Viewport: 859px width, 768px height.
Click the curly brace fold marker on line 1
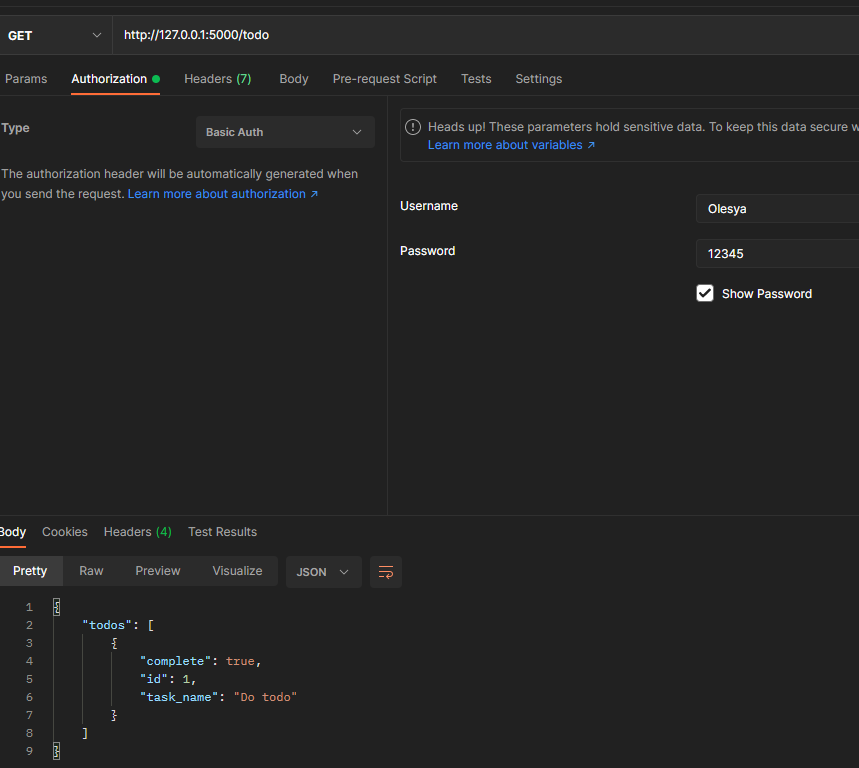click(x=56, y=606)
